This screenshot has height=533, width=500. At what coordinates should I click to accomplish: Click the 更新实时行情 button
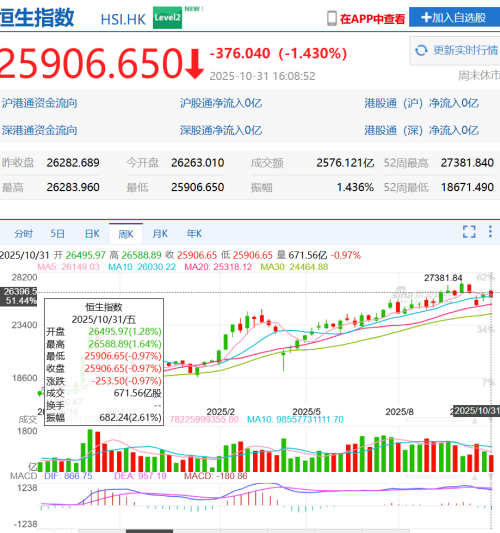[455, 51]
